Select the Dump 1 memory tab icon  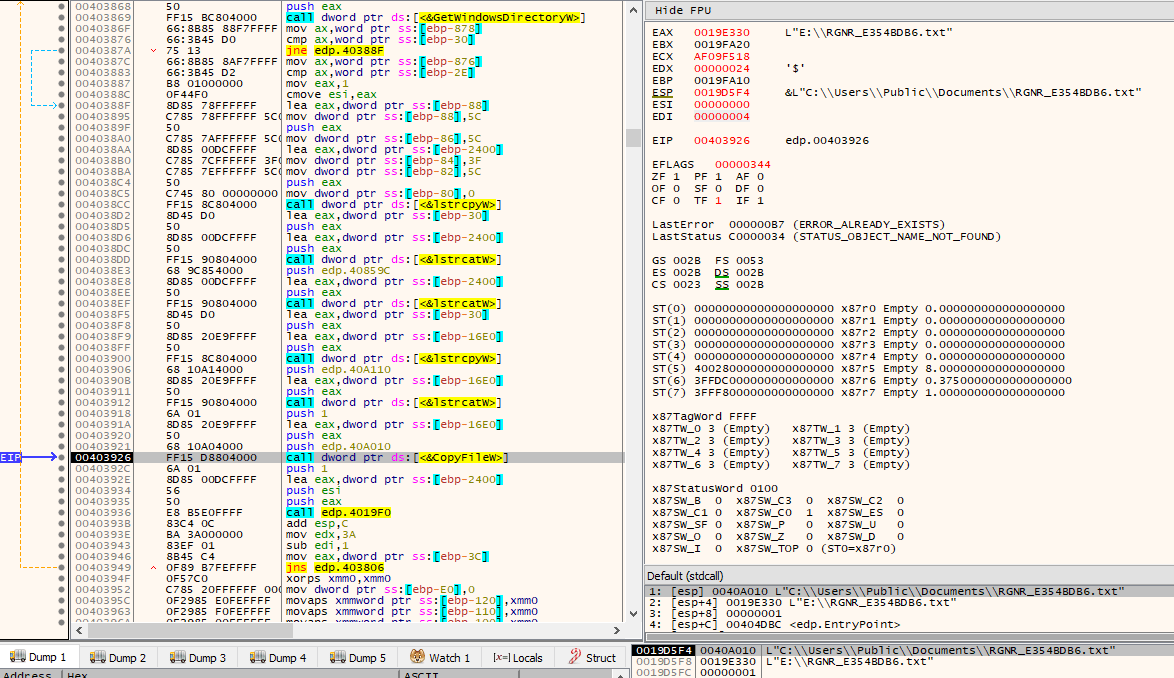[17, 657]
